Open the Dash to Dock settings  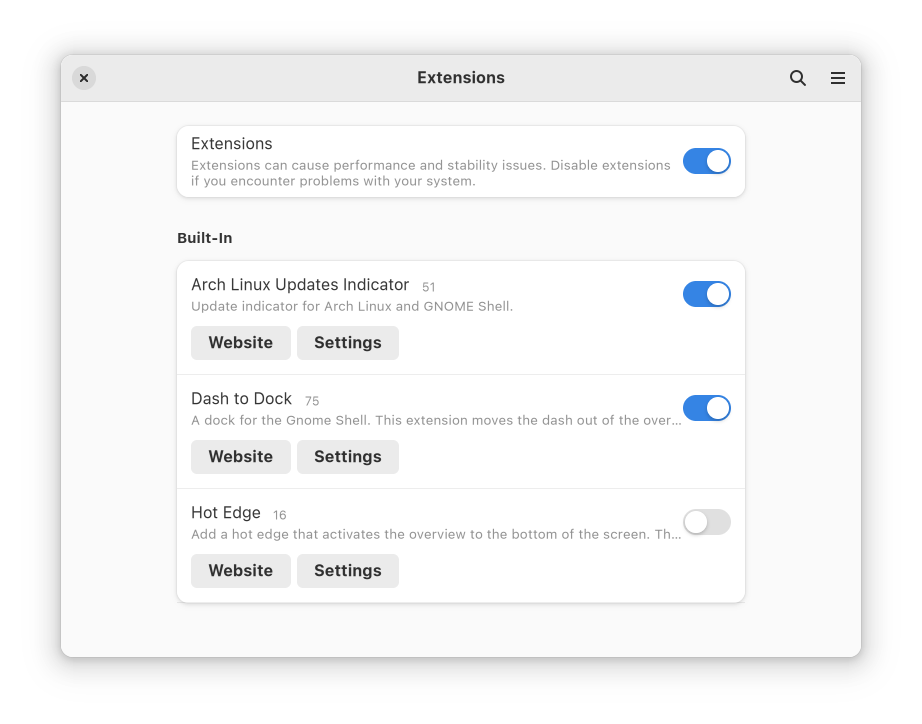click(347, 457)
